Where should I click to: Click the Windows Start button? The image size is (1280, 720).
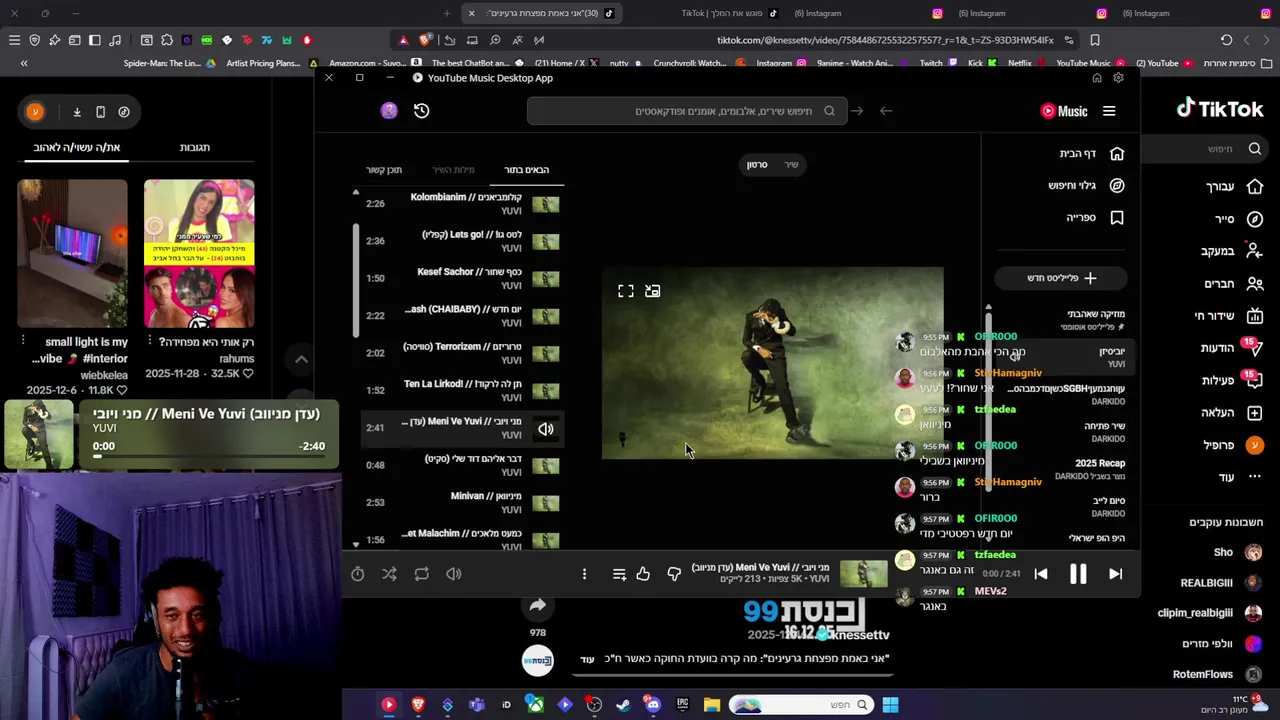890,705
